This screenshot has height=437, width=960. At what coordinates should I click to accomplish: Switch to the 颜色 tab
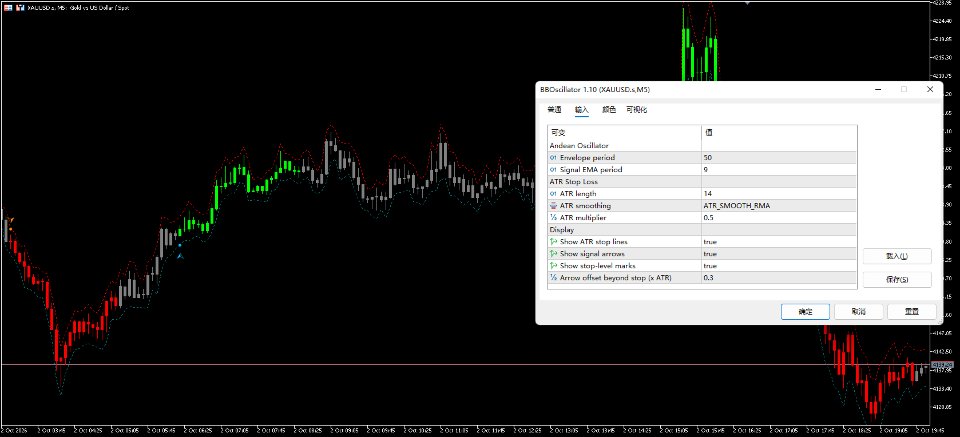(x=609, y=110)
